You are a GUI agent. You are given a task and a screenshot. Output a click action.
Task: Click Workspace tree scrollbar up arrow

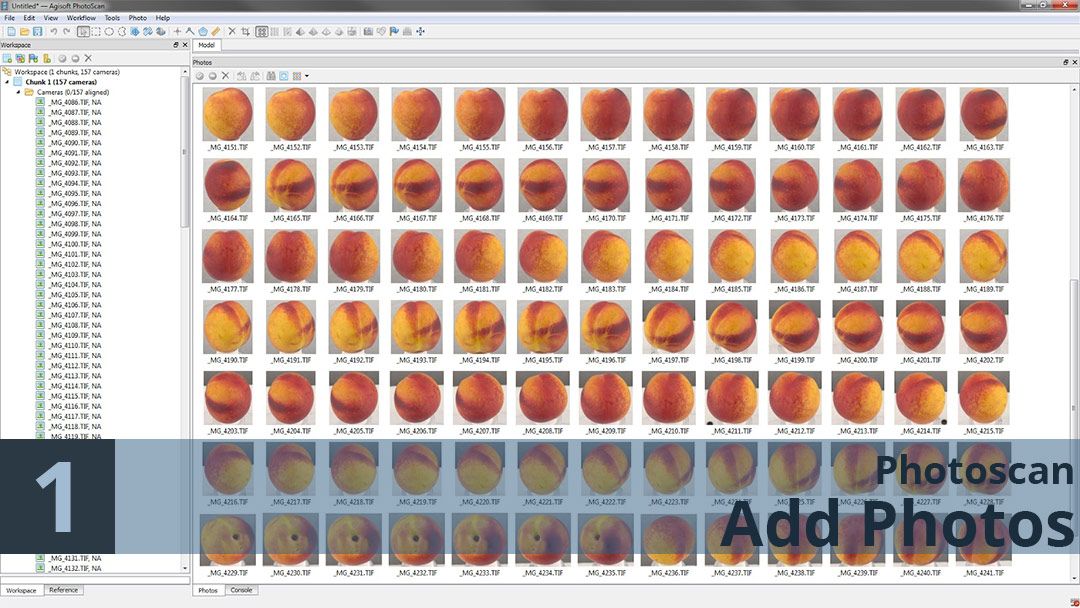185,72
